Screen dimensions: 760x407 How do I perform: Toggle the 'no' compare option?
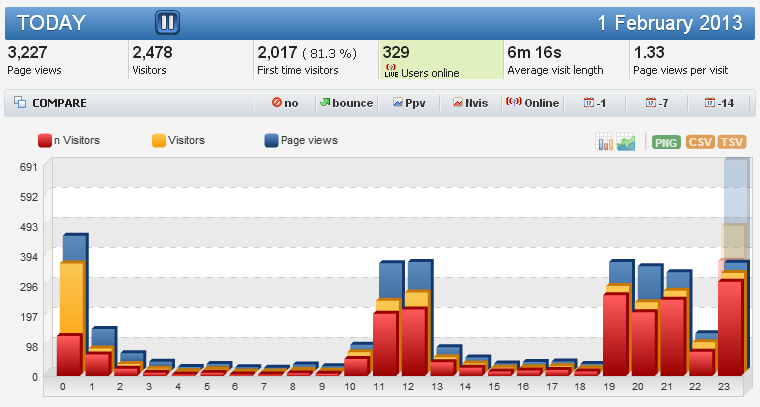click(284, 103)
